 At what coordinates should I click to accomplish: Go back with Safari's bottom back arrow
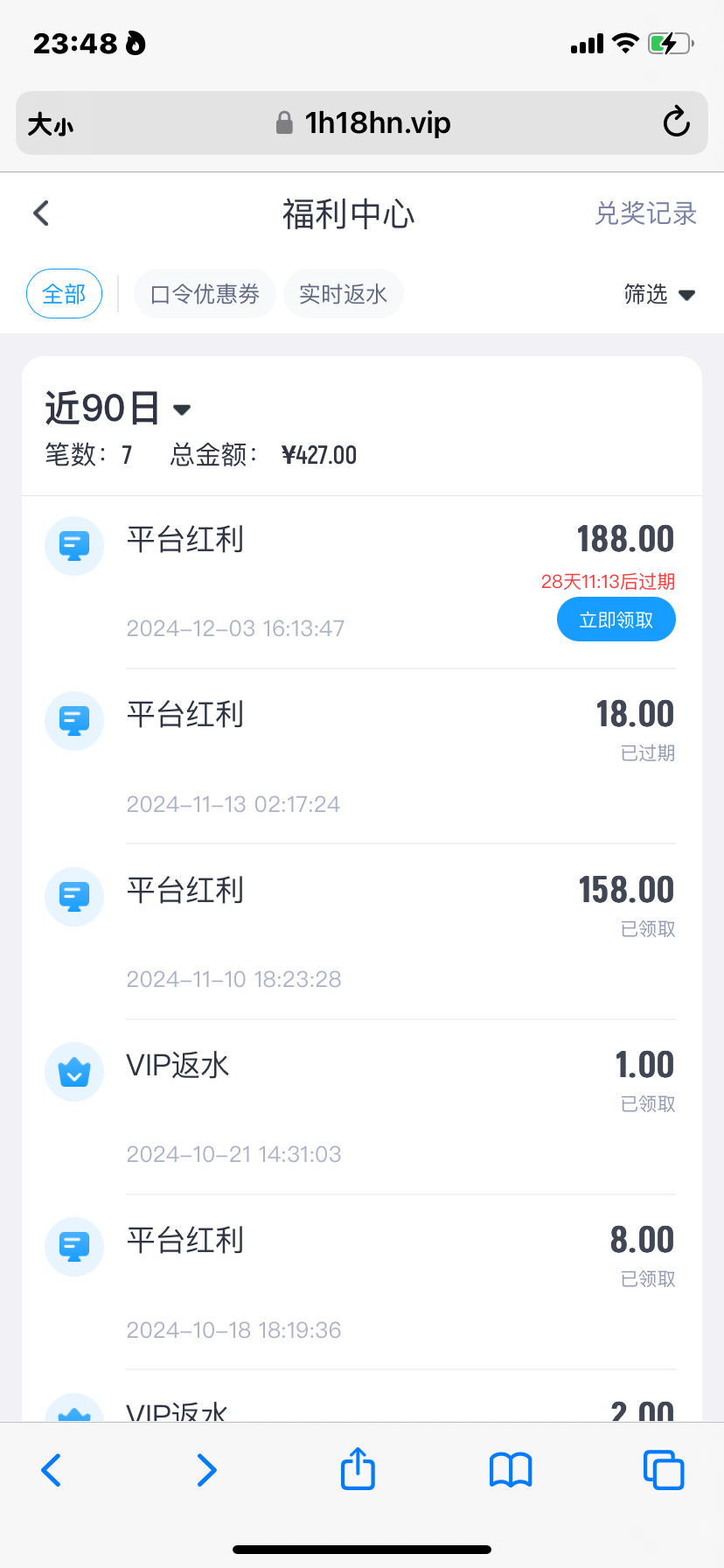(52, 1470)
